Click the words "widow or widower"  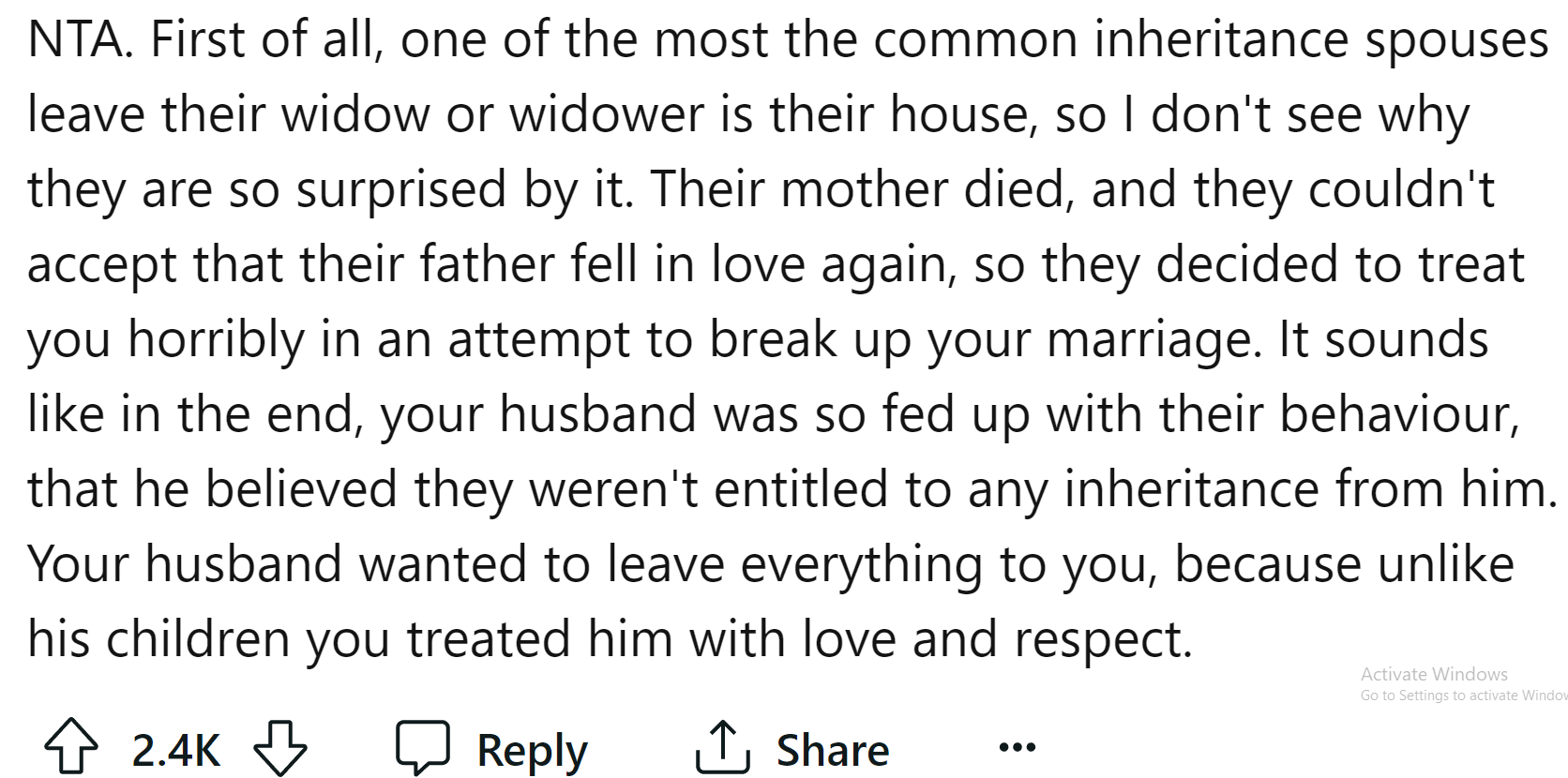click(x=494, y=115)
